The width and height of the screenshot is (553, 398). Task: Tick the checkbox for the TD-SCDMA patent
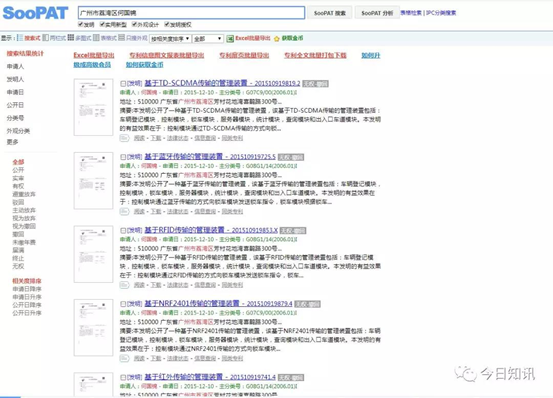[x=123, y=84]
